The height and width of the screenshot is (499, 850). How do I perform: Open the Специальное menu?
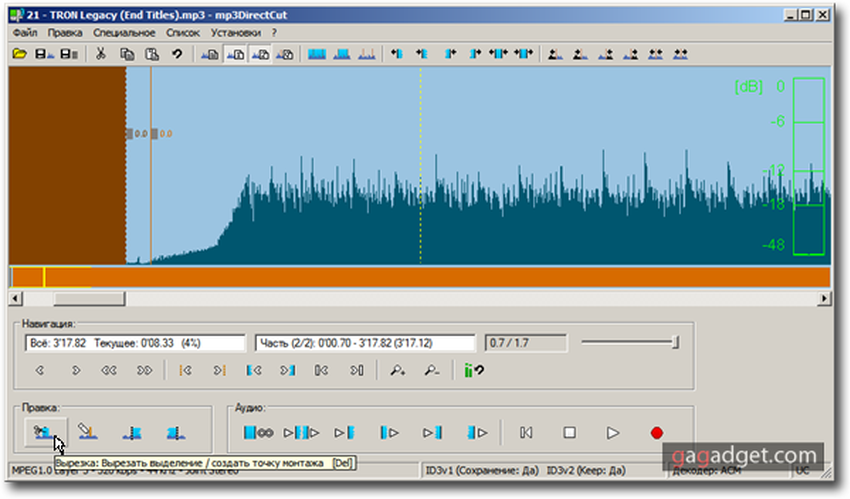(124, 32)
